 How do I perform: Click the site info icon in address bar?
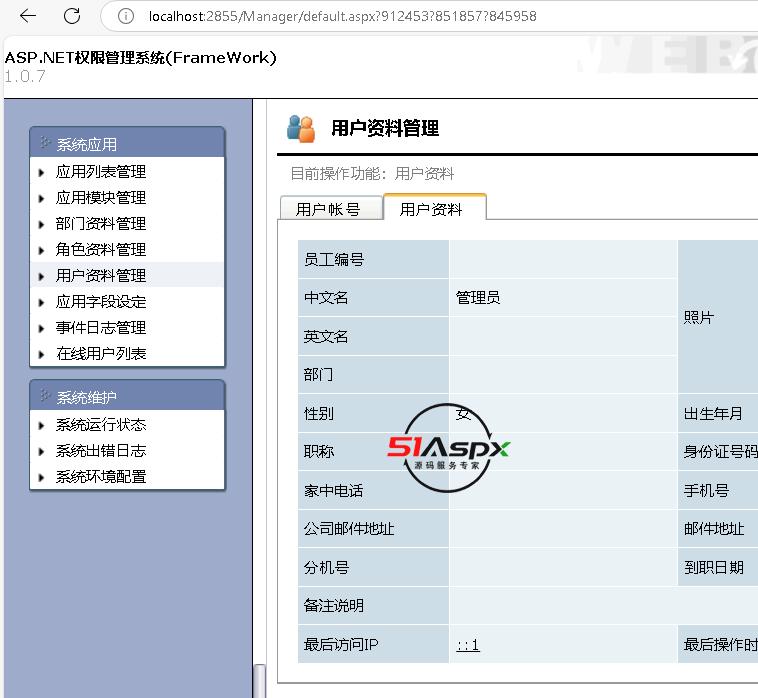pos(126,16)
